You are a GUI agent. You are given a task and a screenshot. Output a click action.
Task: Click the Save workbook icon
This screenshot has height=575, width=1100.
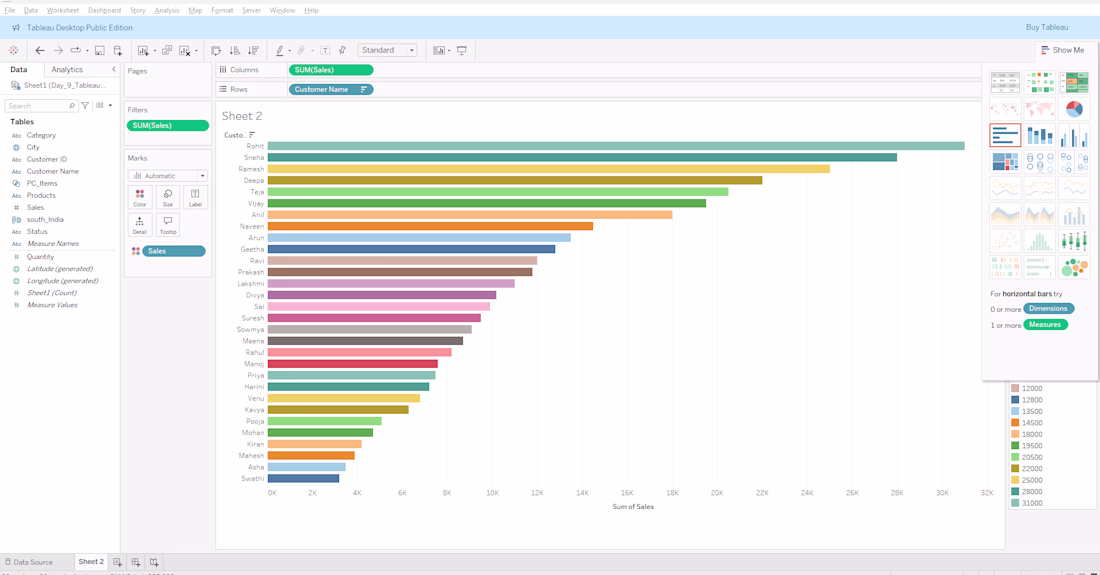coord(100,50)
